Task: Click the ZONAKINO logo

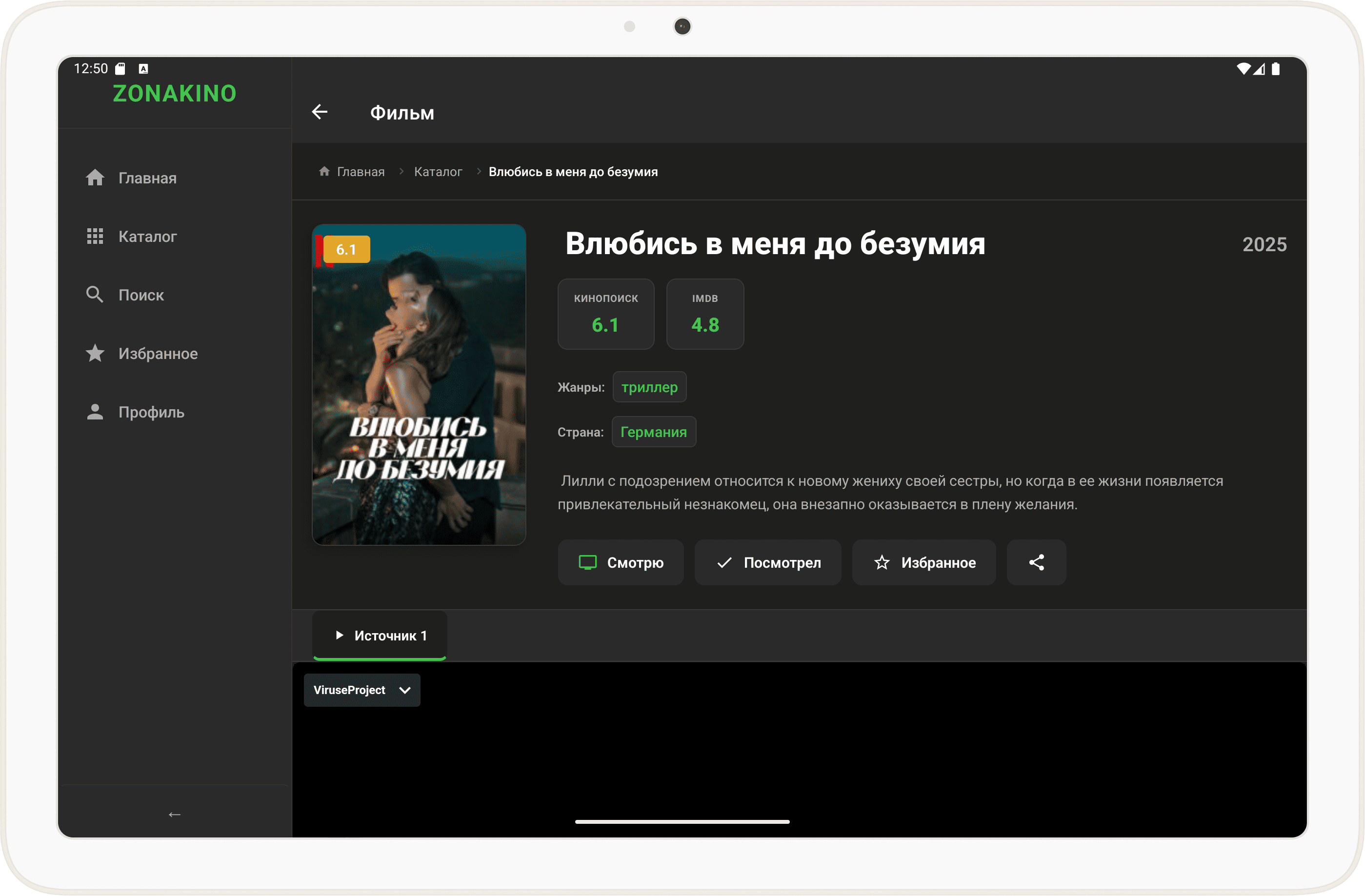Action: (174, 94)
